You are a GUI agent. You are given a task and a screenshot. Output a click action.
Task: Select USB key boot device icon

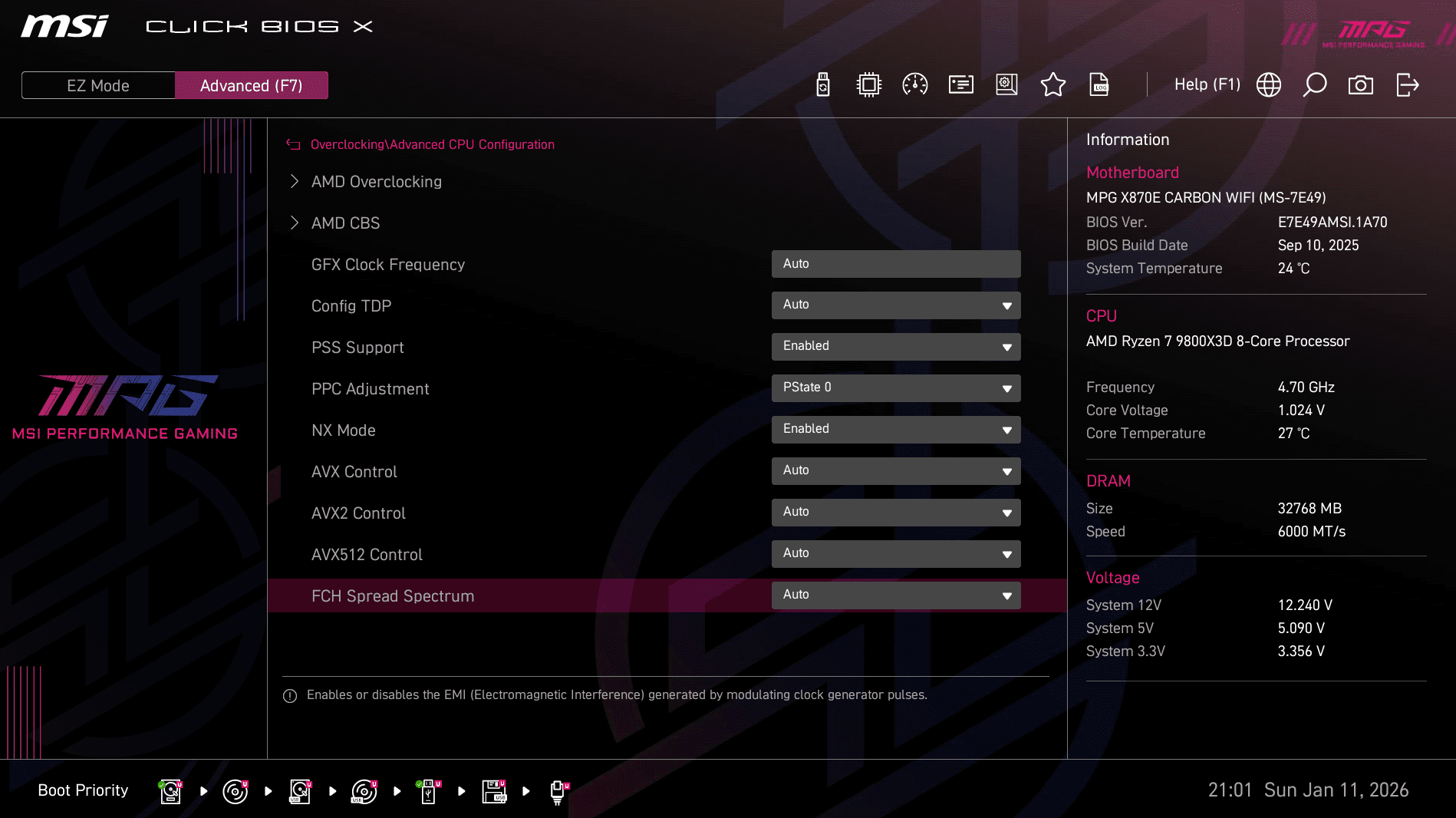[x=429, y=791]
